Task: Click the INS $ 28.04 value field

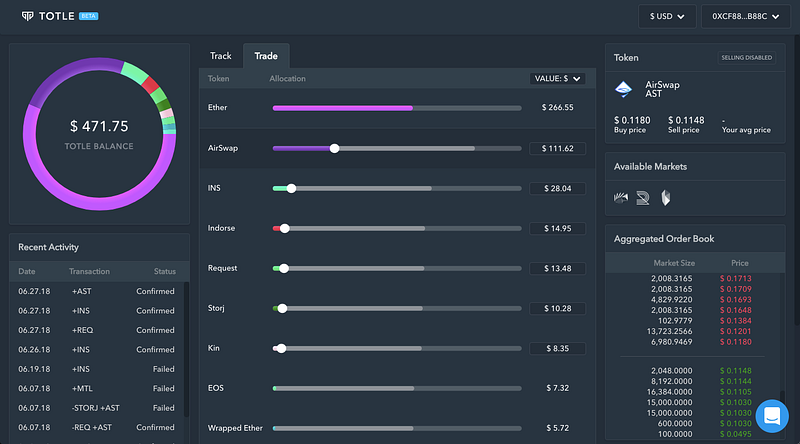Action: [x=557, y=188]
